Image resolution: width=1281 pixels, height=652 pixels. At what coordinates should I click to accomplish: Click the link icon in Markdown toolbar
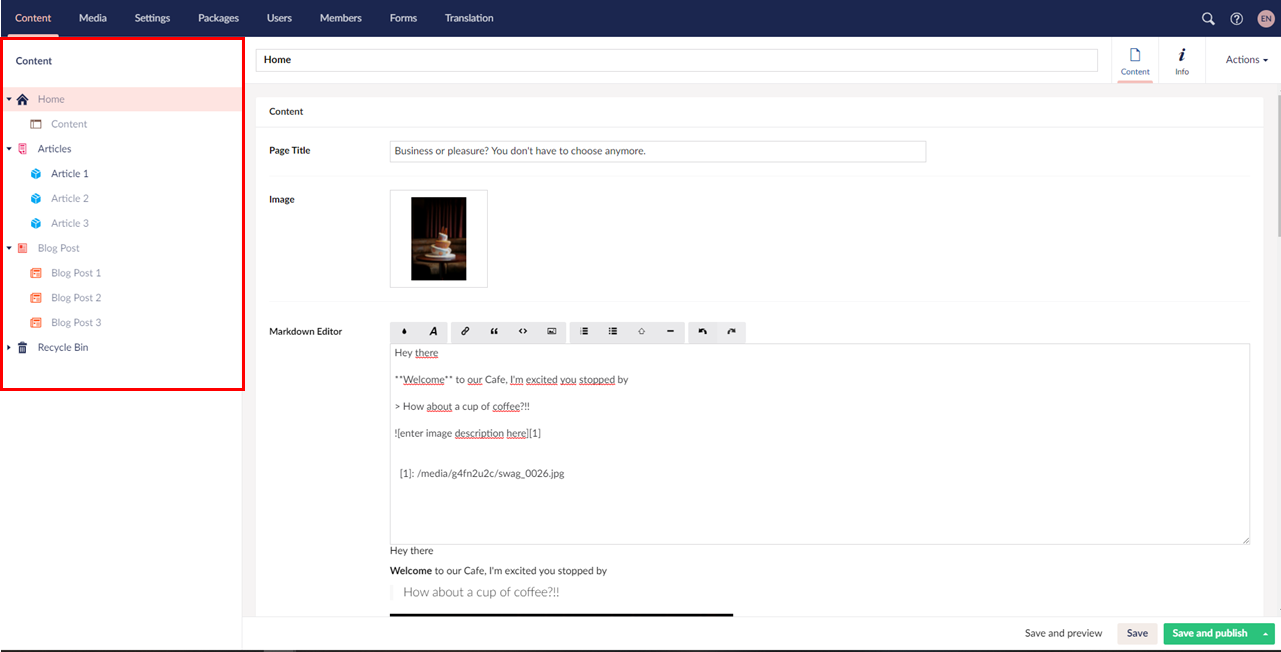click(465, 331)
